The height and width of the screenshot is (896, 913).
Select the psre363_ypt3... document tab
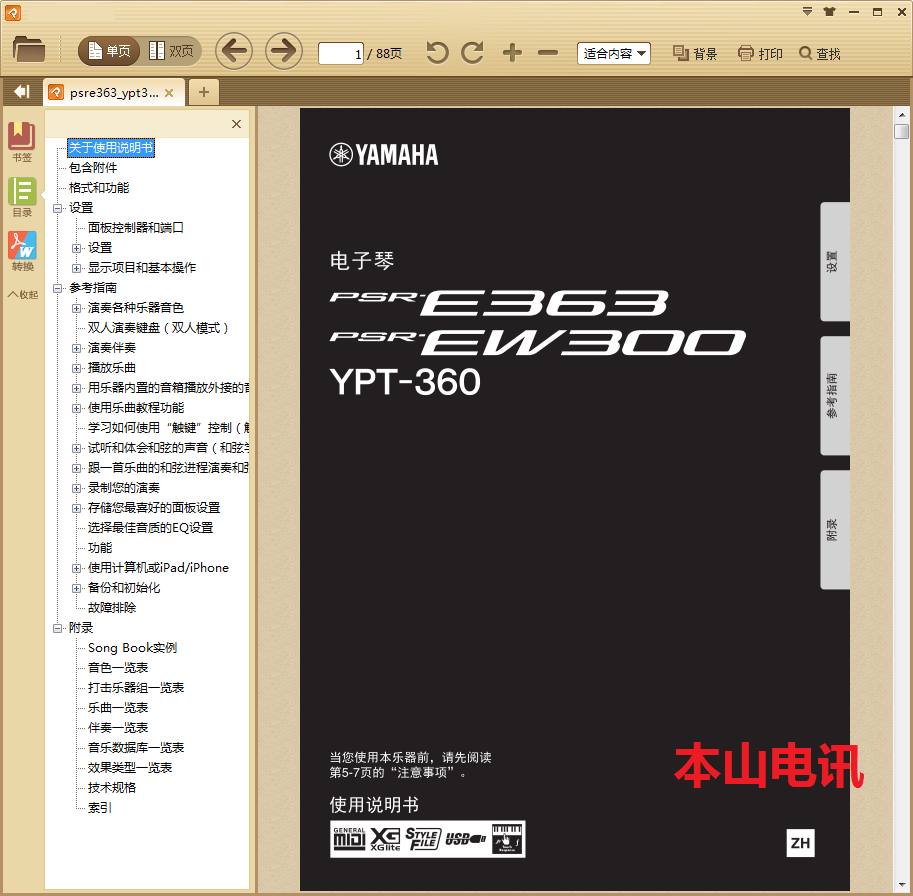point(114,93)
